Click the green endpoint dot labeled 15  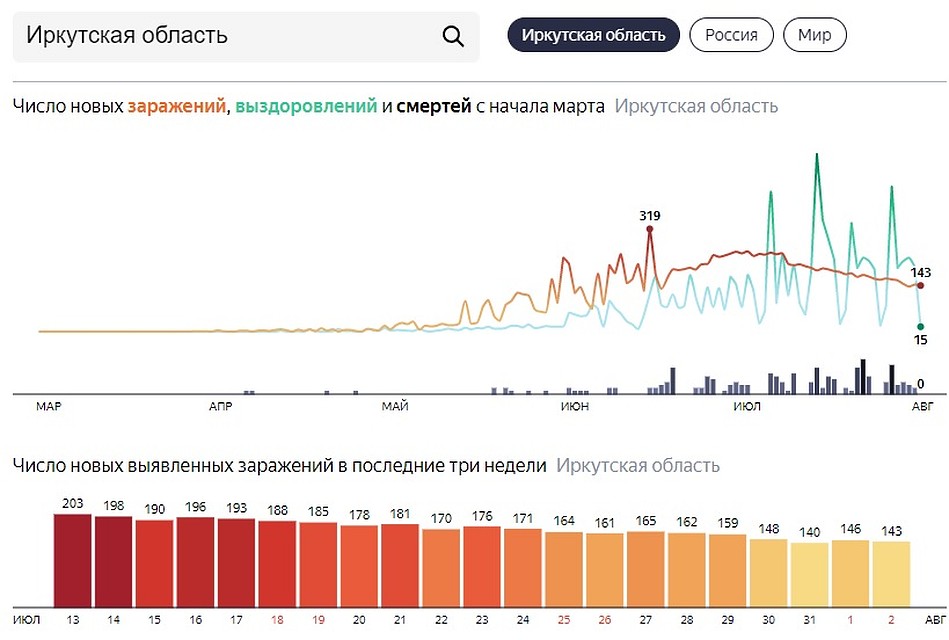tap(918, 326)
